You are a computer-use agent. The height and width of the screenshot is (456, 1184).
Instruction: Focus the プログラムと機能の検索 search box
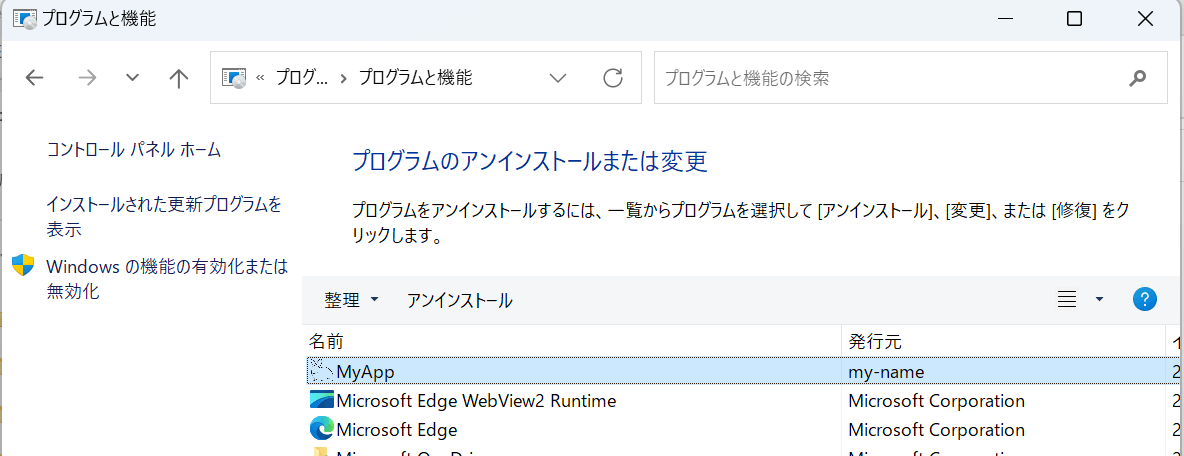[x=911, y=77]
